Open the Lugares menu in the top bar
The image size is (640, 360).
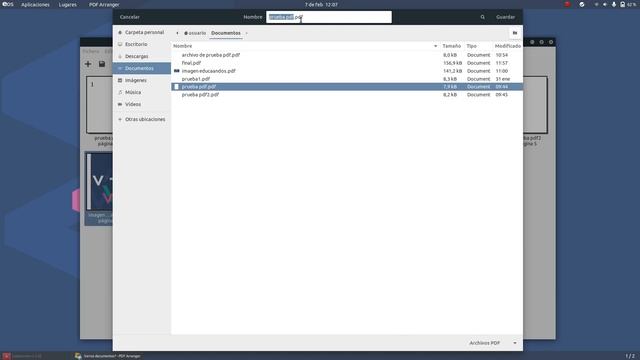point(67,4)
